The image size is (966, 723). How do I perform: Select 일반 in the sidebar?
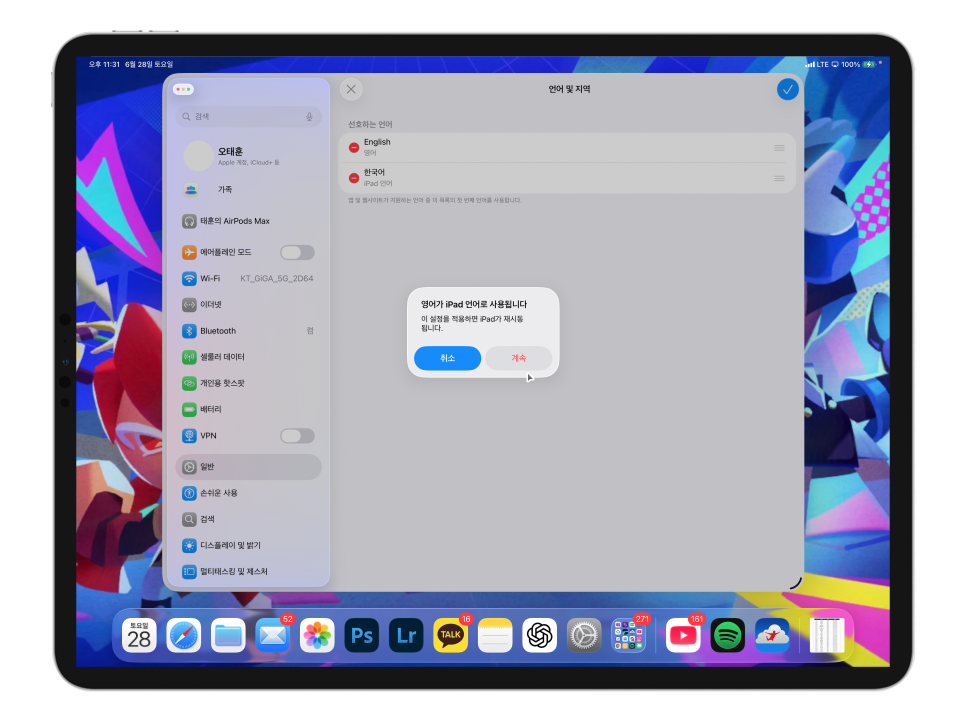pyautogui.click(x=249, y=467)
